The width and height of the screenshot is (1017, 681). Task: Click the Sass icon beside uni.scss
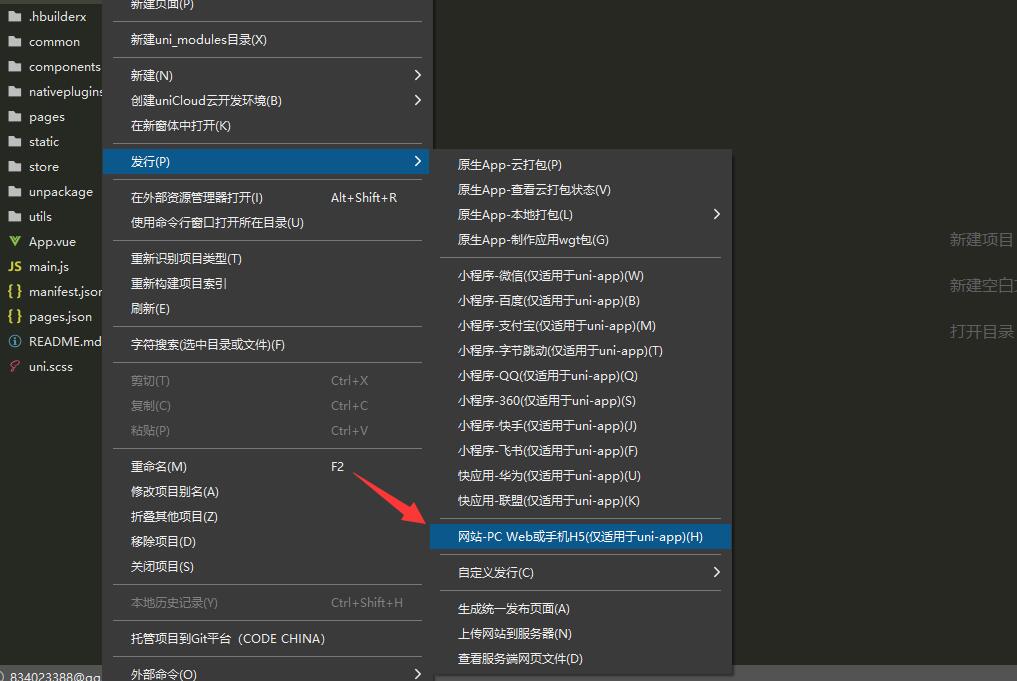click(14, 367)
